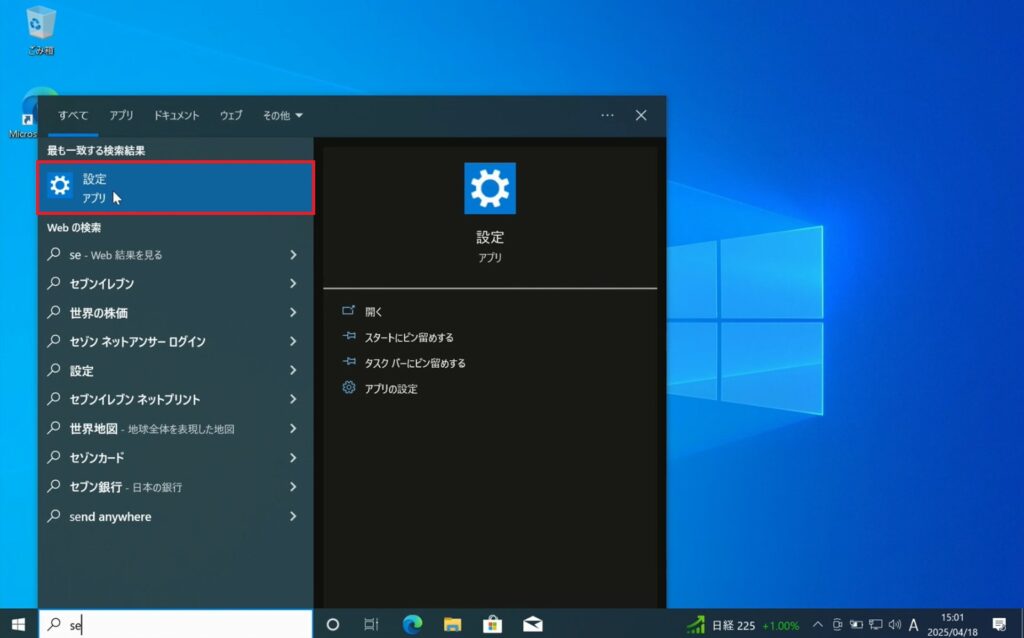Show hidden system tray icons

pos(817,625)
